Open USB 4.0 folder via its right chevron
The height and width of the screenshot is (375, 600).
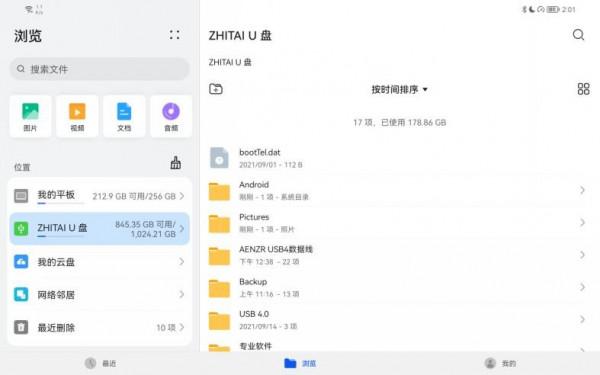point(582,320)
